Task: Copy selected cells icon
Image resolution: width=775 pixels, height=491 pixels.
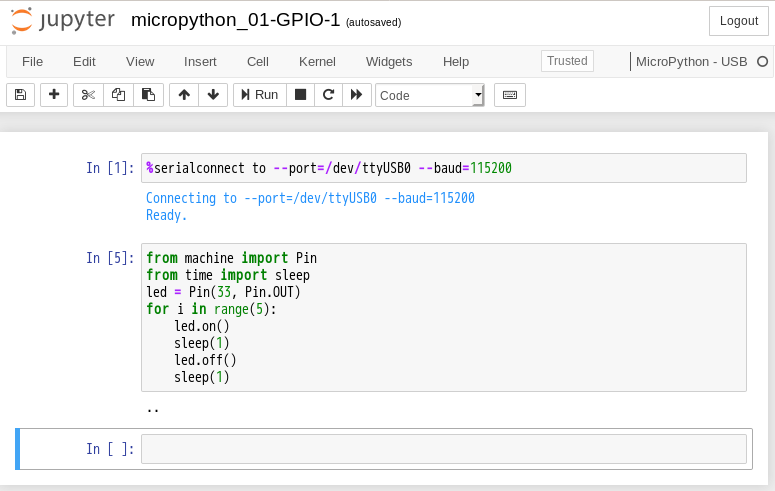Action: [118, 95]
